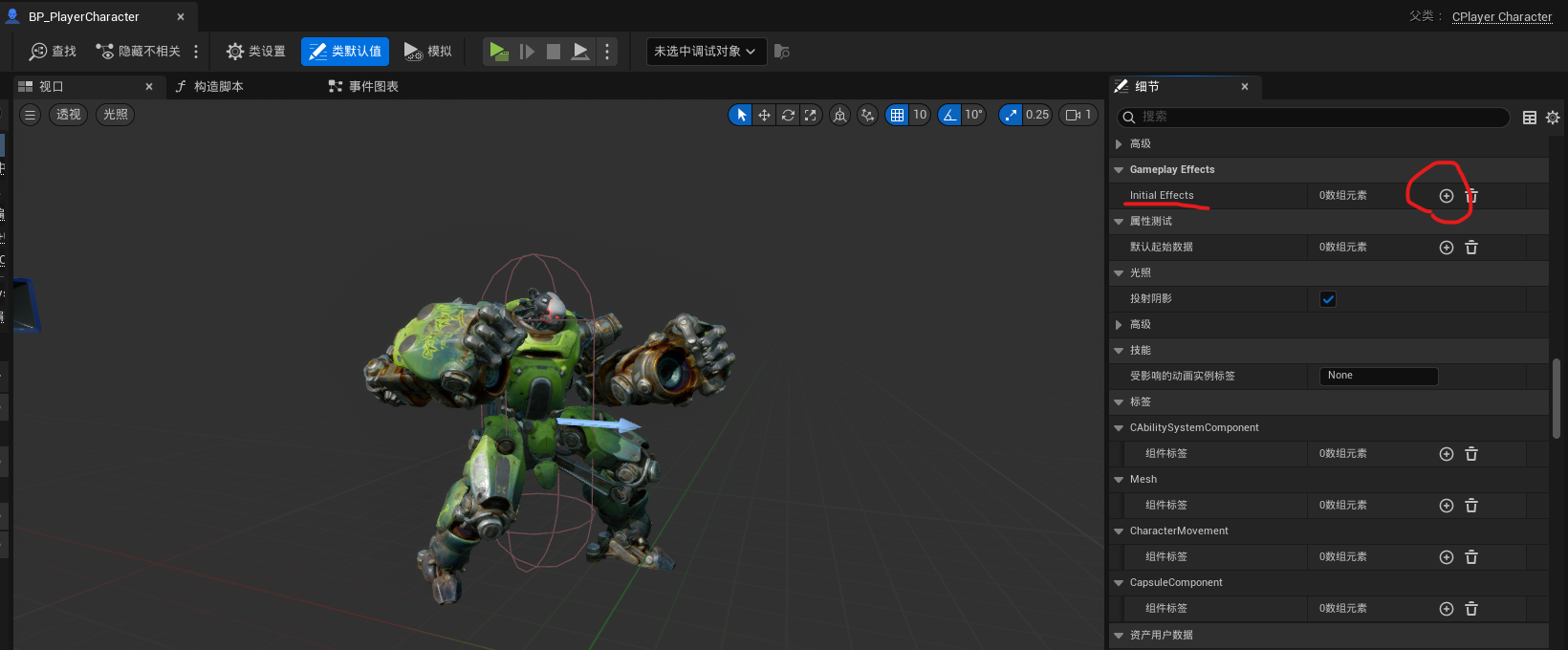Clear component tags of CAbilitySystemComponent
Image resolution: width=1568 pixels, height=650 pixels.
[x=1471, y=454]
